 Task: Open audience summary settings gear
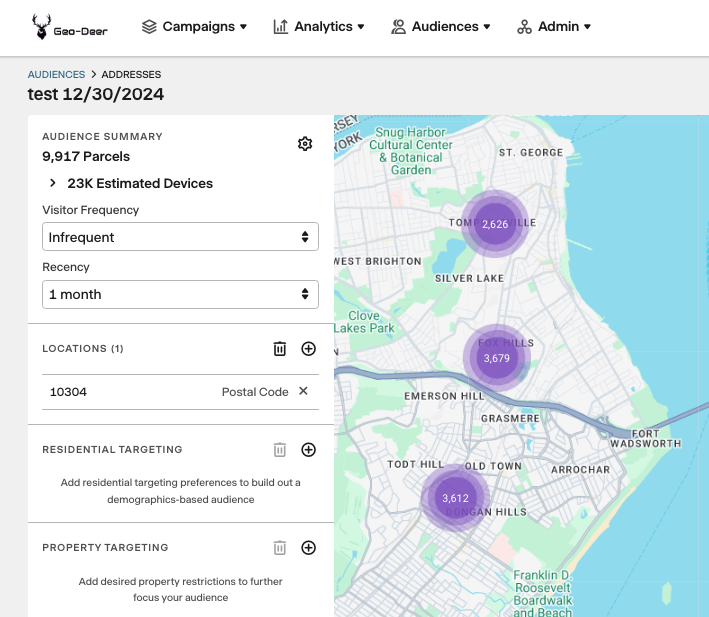point(305,144)
